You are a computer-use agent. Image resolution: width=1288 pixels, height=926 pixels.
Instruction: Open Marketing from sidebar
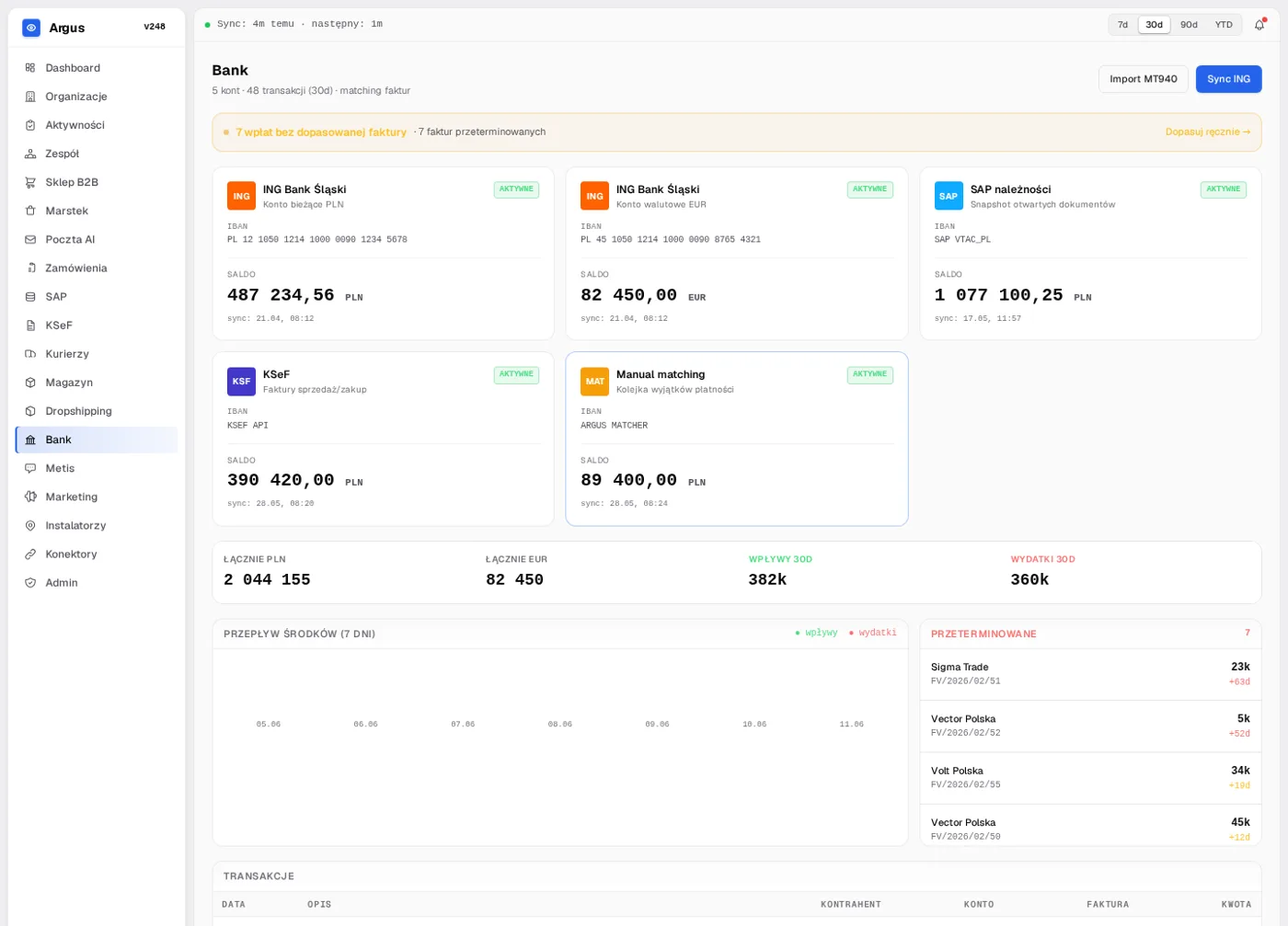[97, 497]
